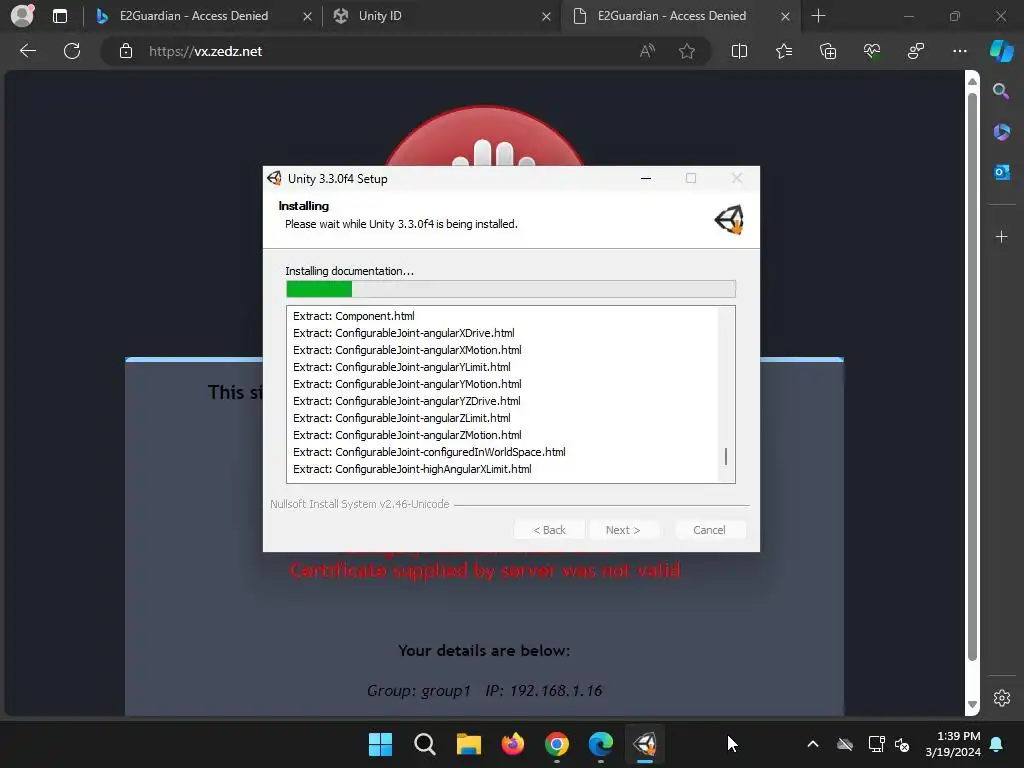Switch to the Unity ID tab
Viewport: 1024px width, 768px height.
380,16
